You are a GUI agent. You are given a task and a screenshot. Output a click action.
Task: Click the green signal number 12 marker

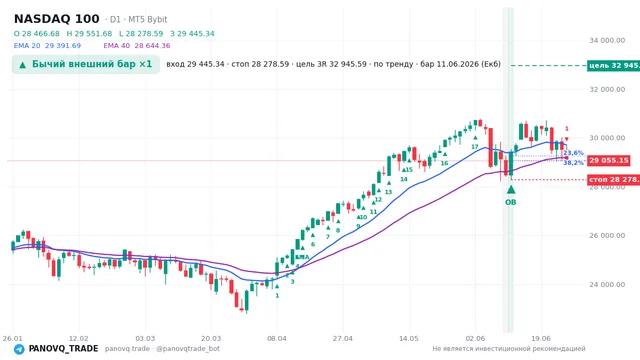(x=378, y=200)
